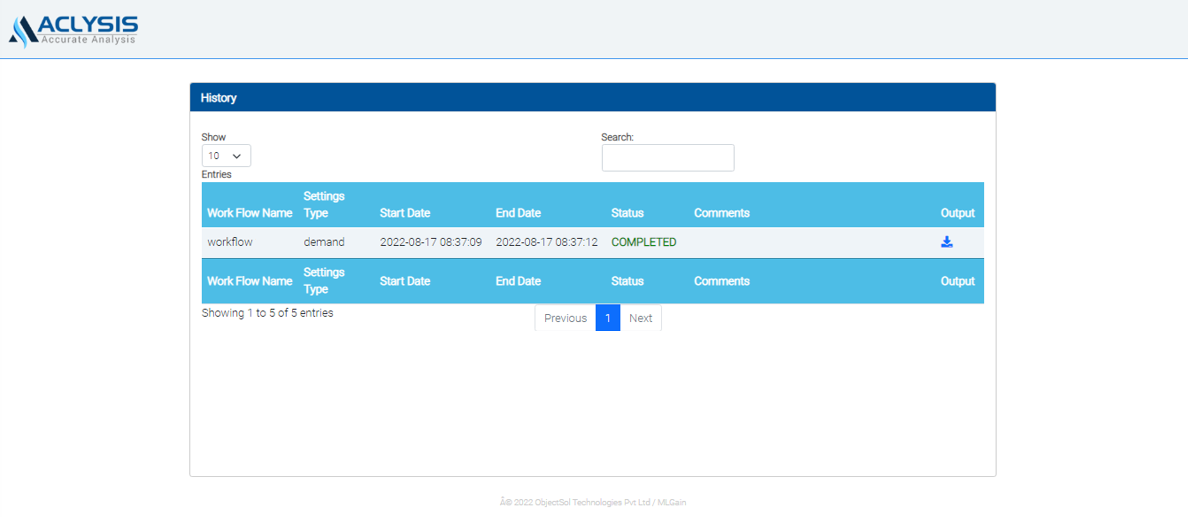
Task: Click start date 2022-08-17 08:37:09
Action: click(x=430, y=242)
